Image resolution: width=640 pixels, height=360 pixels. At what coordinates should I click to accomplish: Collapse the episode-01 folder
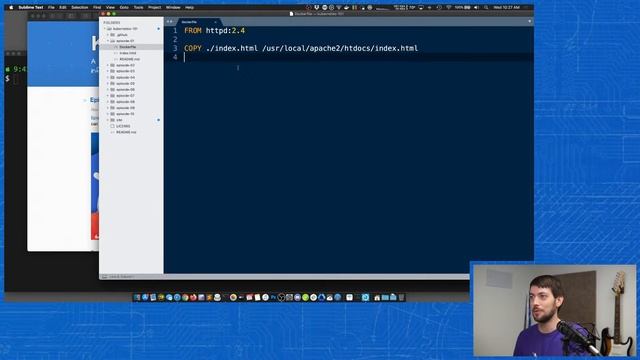click(108, 41)
